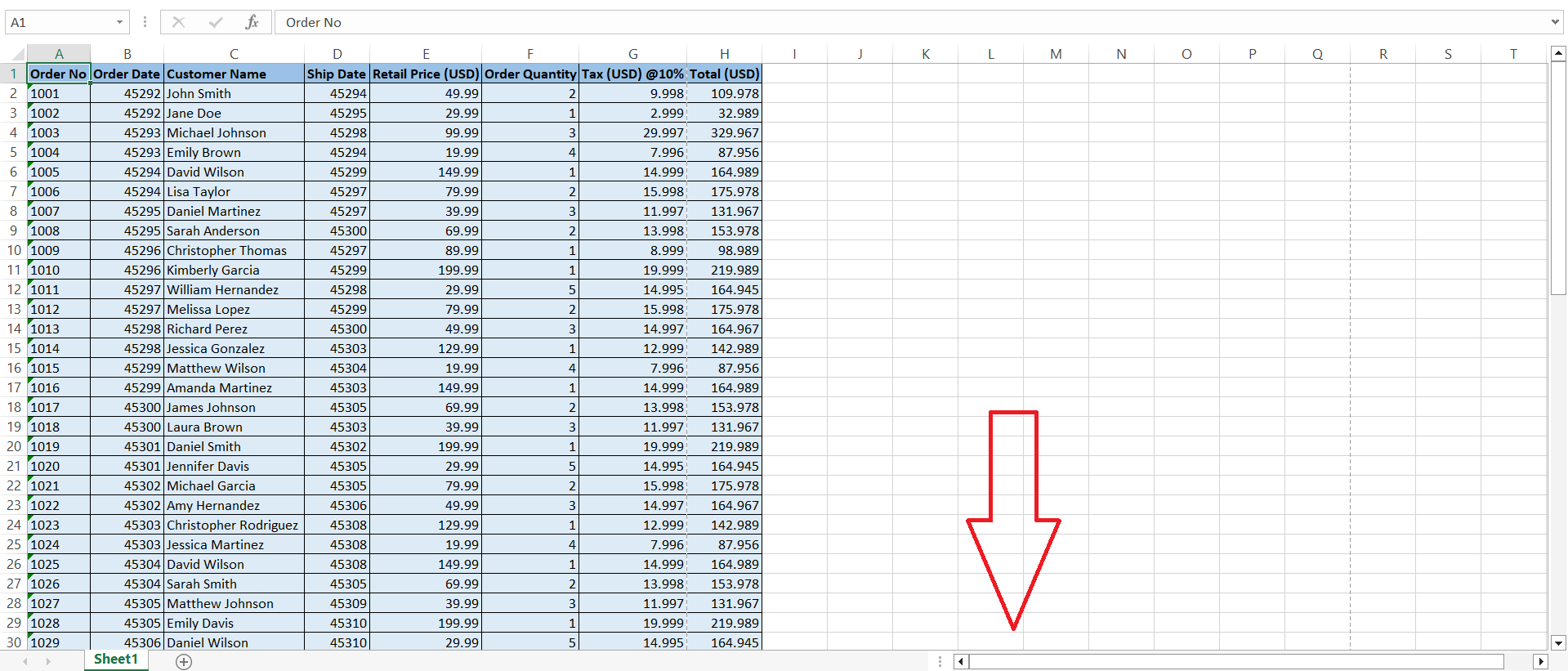Click cell with Emily Brown
The width and height of the screenshot is (1568, 671).
click(234, 152)
